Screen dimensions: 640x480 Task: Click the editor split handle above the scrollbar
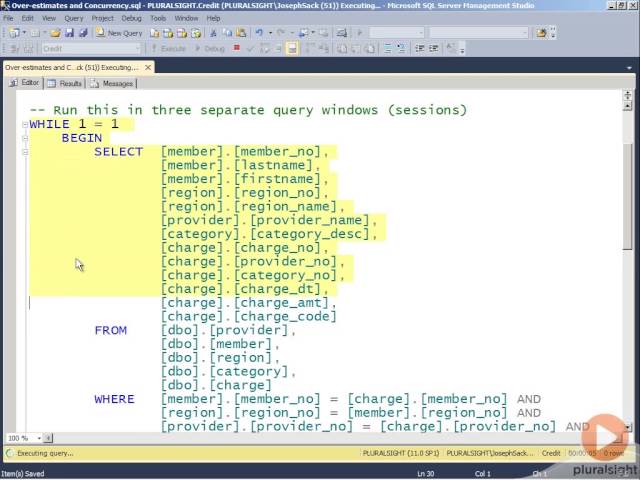pyautogui.click(x=627, y=96)
